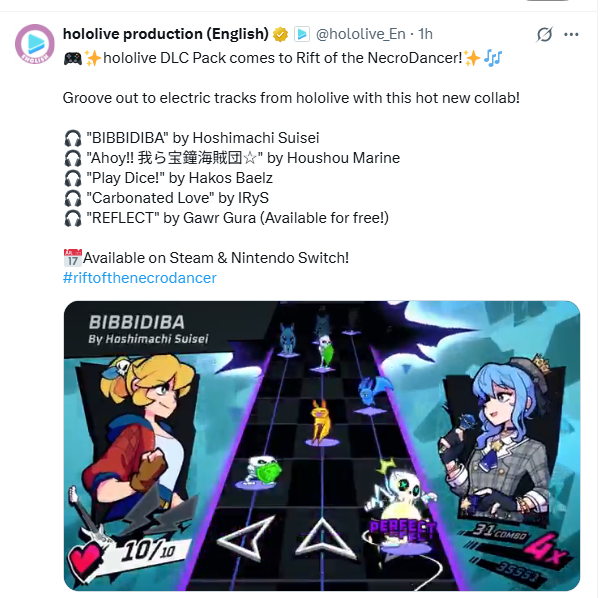Click the Grok explain post icon
Screen dimensions: 612x598
pos(544,34)
